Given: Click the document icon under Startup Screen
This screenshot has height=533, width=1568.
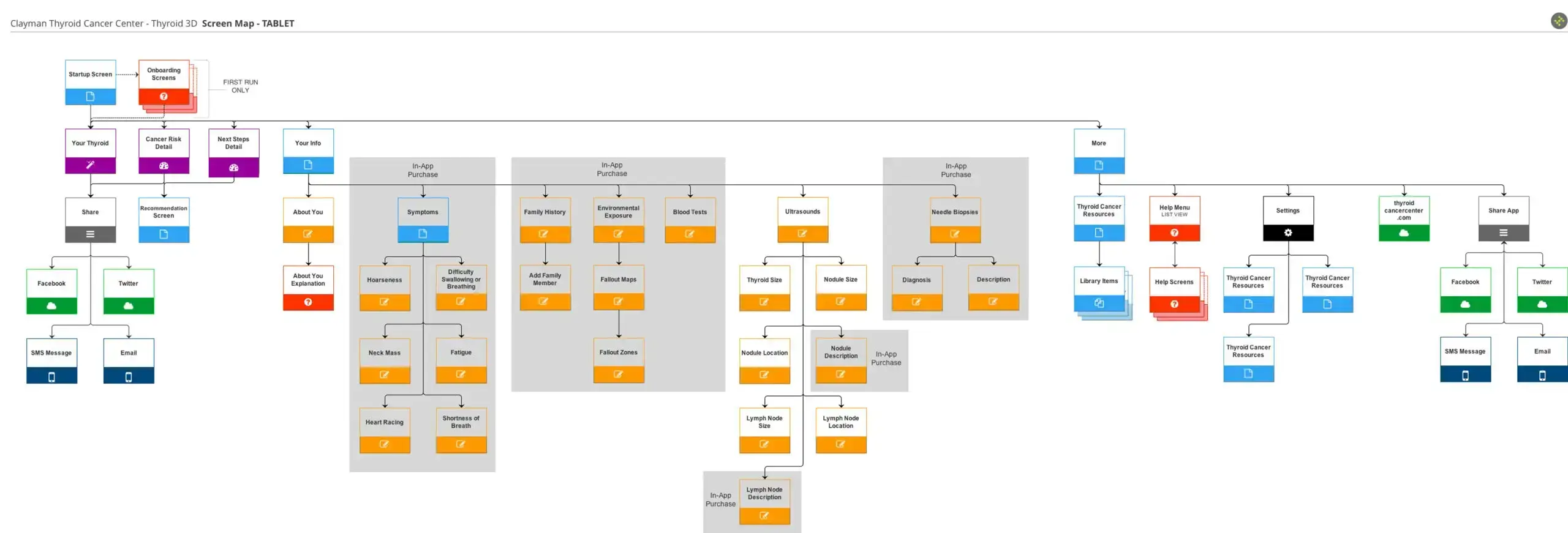Looking at the screenshot, I should tap(90, 97).
